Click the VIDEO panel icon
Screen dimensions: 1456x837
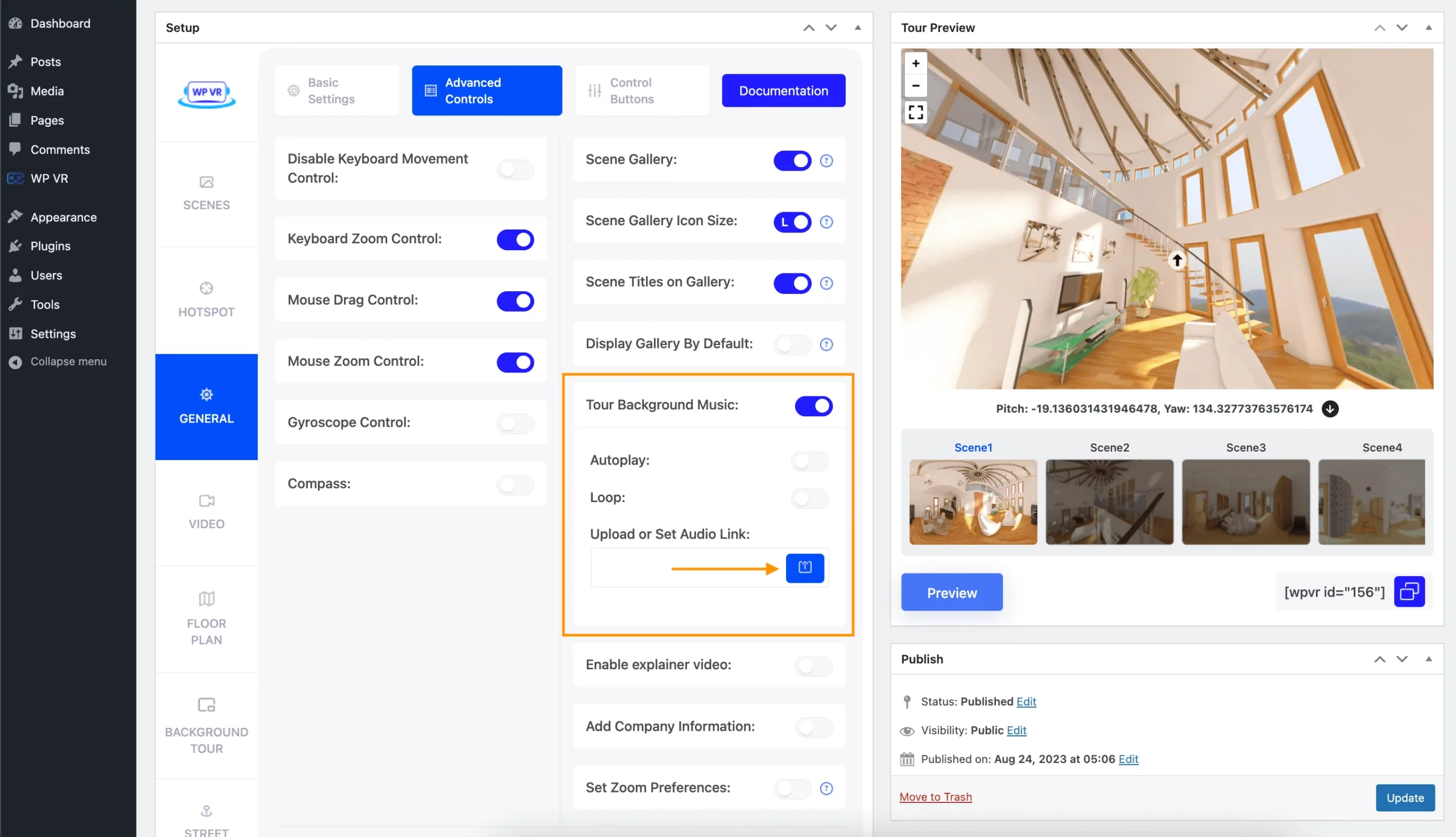click(207, 501)
